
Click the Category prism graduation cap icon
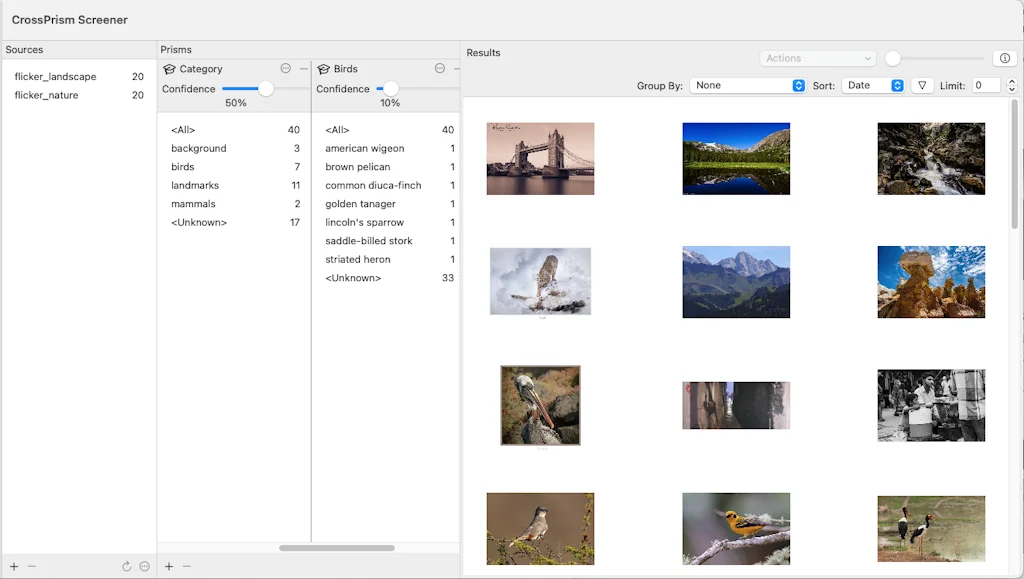(x=170, y=68)
